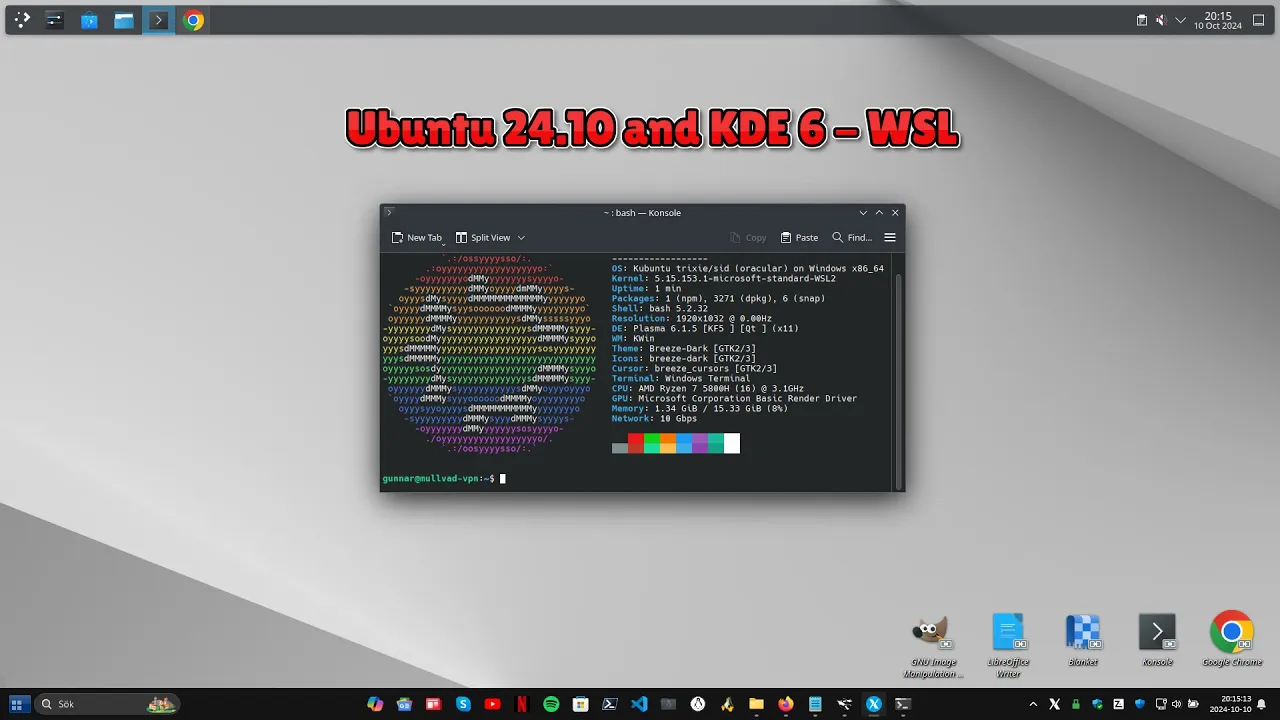Viewport: 1280px width, 720px height.
Task: Expand the Split View dropdown arrow
Action: point(521,238)
